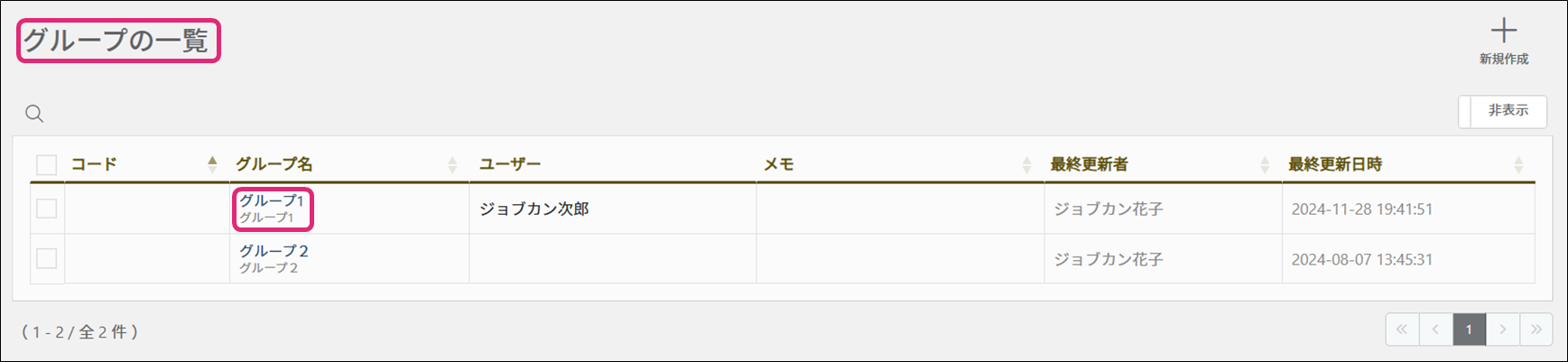1568x362 pixels.
Task: Click the ジョブカン次郎 user cell
Action: pos(534,209)
